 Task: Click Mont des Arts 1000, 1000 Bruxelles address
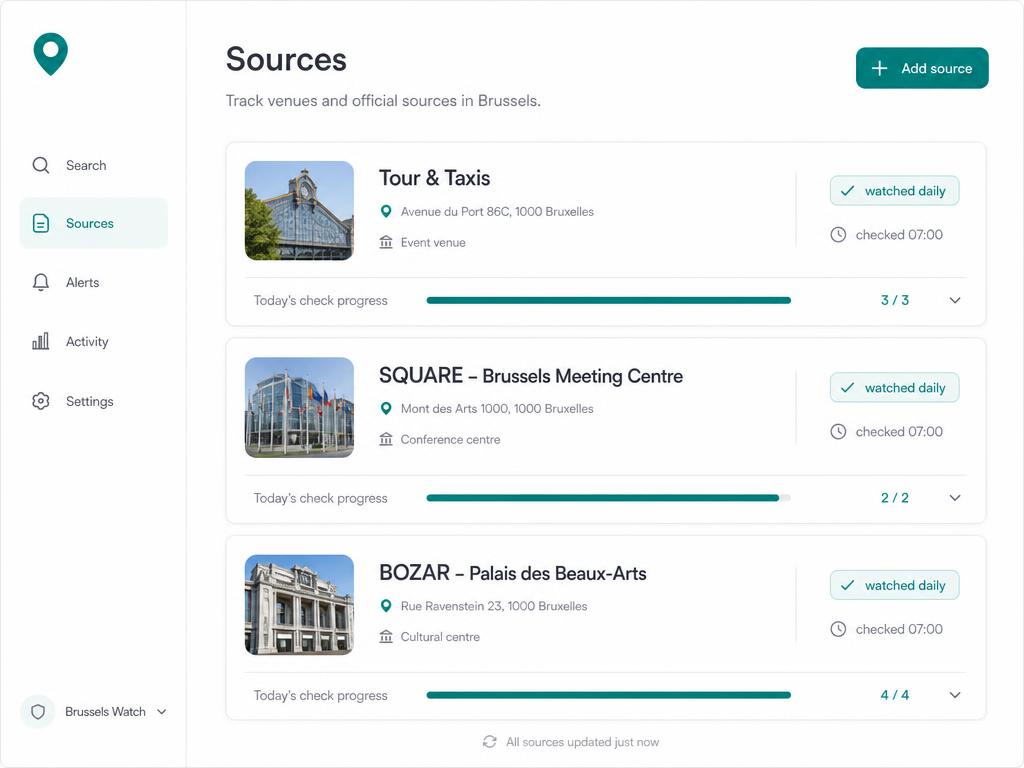[497, 409]
